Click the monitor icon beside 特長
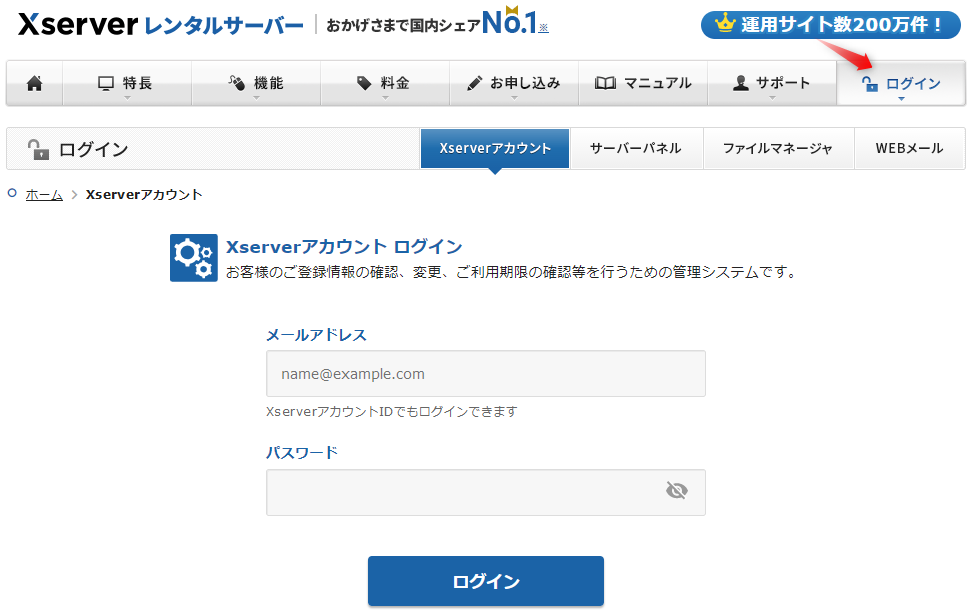Viewport: 974px width, 616px height. [106, 83]
